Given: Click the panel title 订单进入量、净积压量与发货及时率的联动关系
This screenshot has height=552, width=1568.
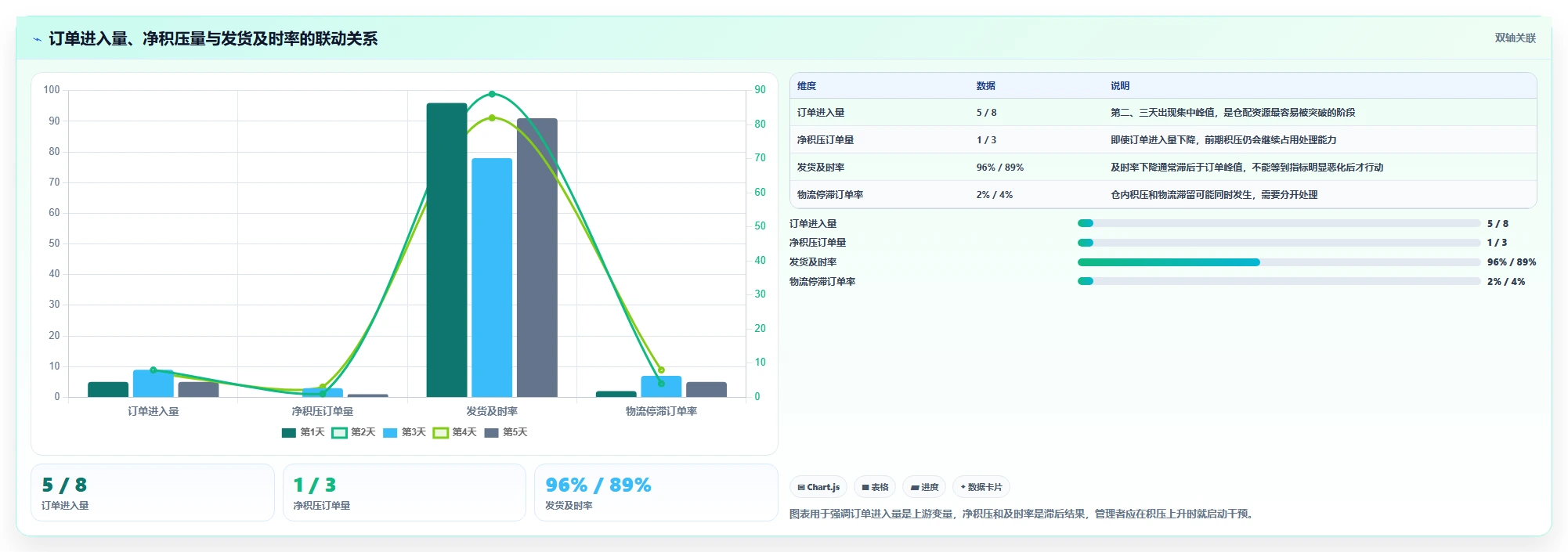Looking at the screenshot, I should [213, 39].
